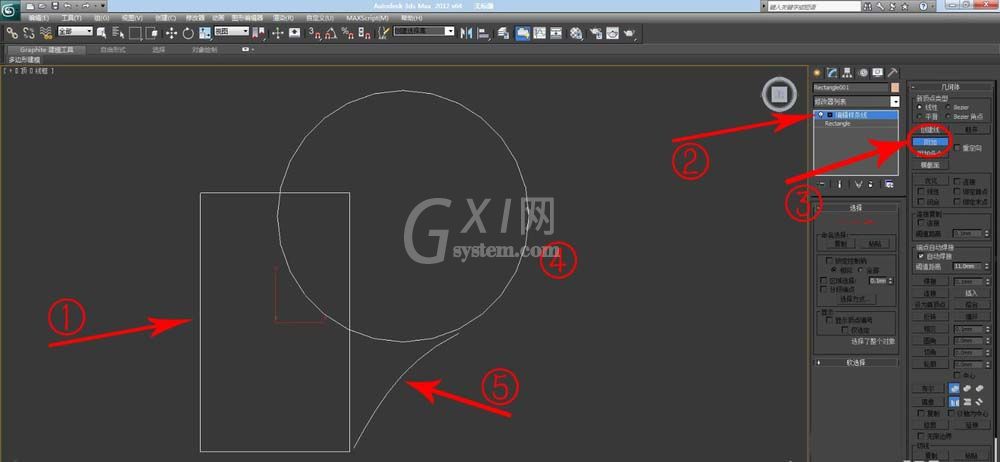The image size is (1000, 462).
Task: Open the Material Editor checkered sphere icon
Action: [x=576, y=33]
